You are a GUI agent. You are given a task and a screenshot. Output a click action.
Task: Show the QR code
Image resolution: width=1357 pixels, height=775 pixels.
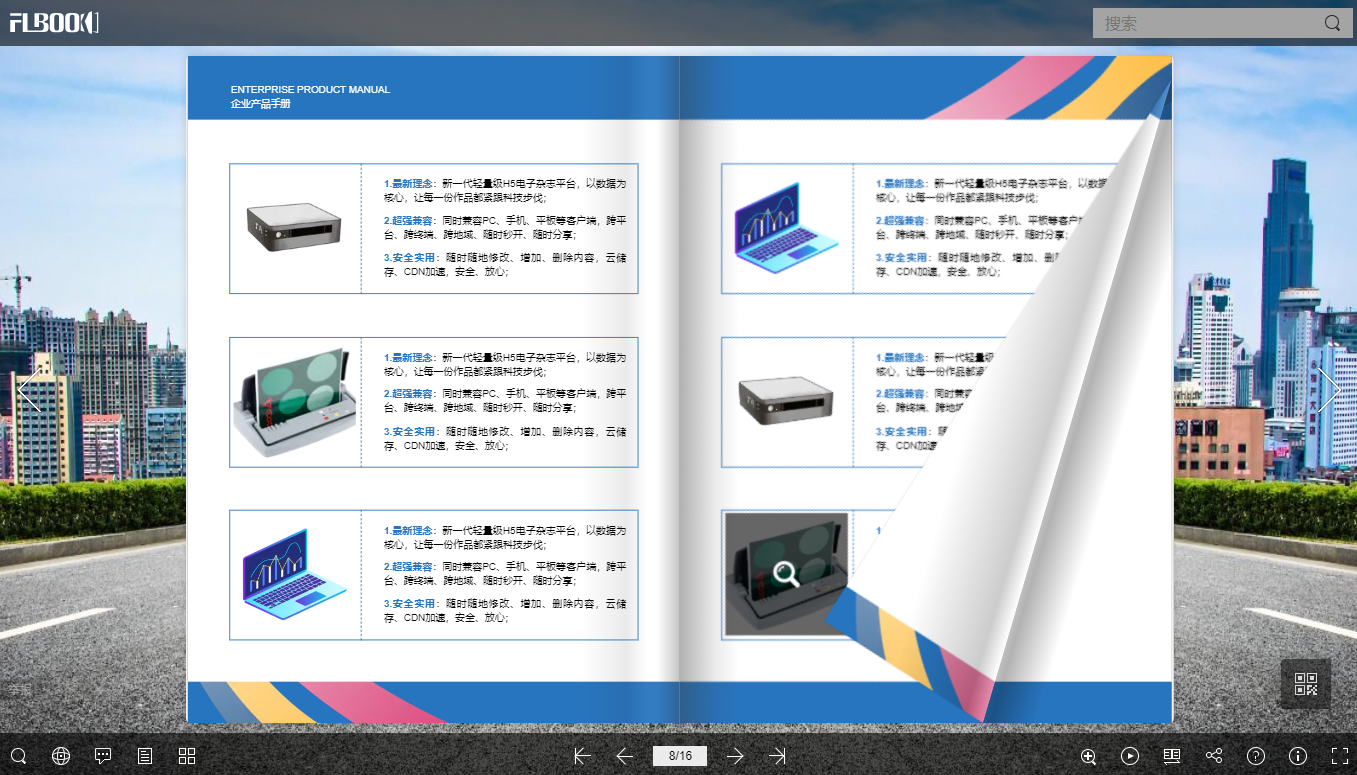pyautogui.click(x=1306, y=684)
